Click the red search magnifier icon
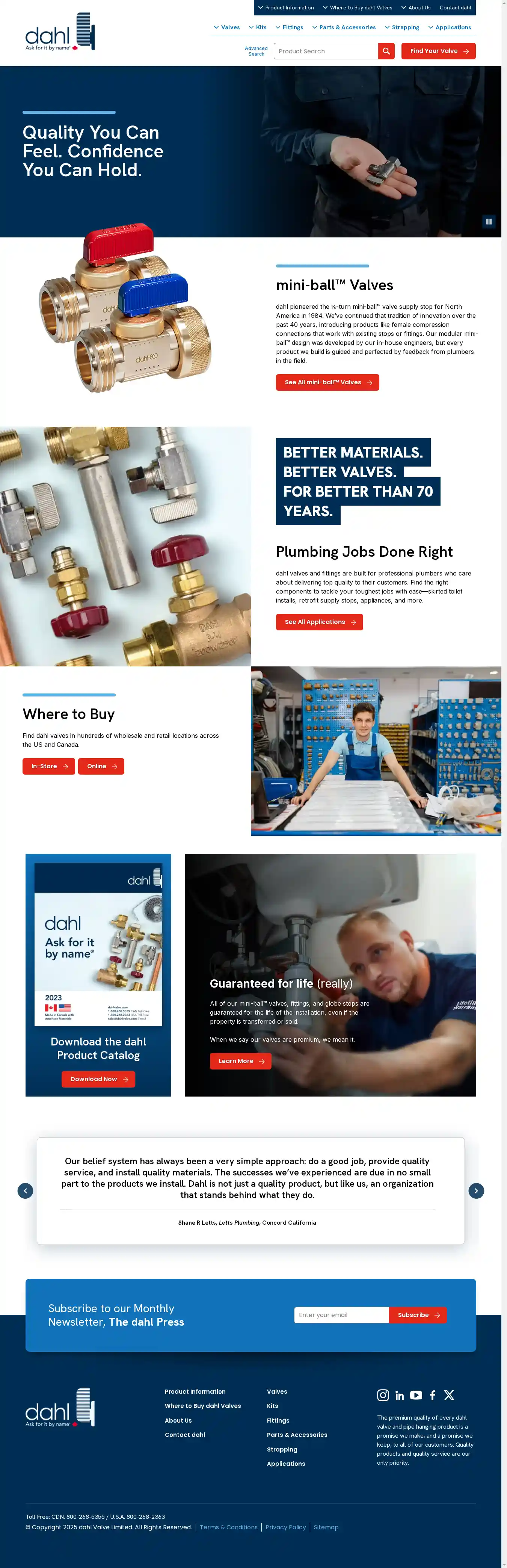507x1568 pixels. tap(386, 51)
